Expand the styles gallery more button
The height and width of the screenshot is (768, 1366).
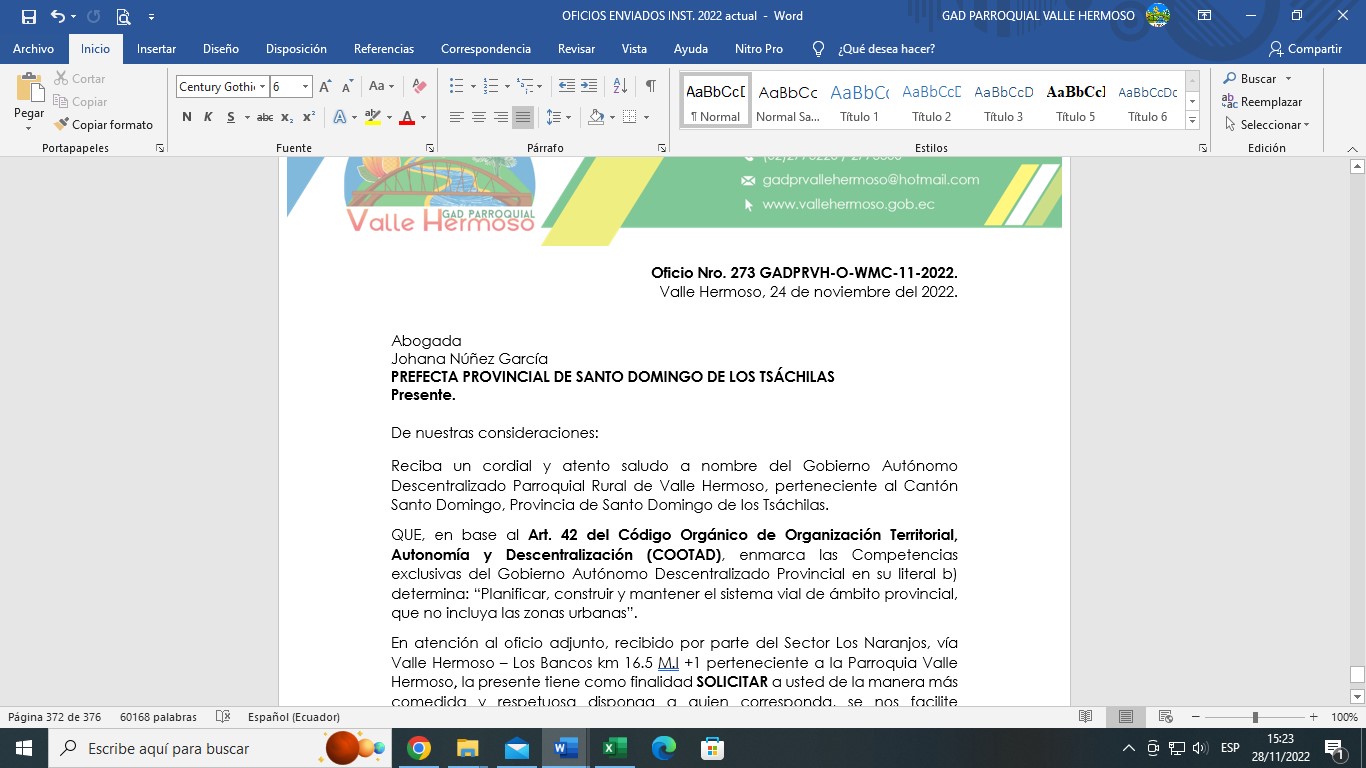coord(1192,120)
